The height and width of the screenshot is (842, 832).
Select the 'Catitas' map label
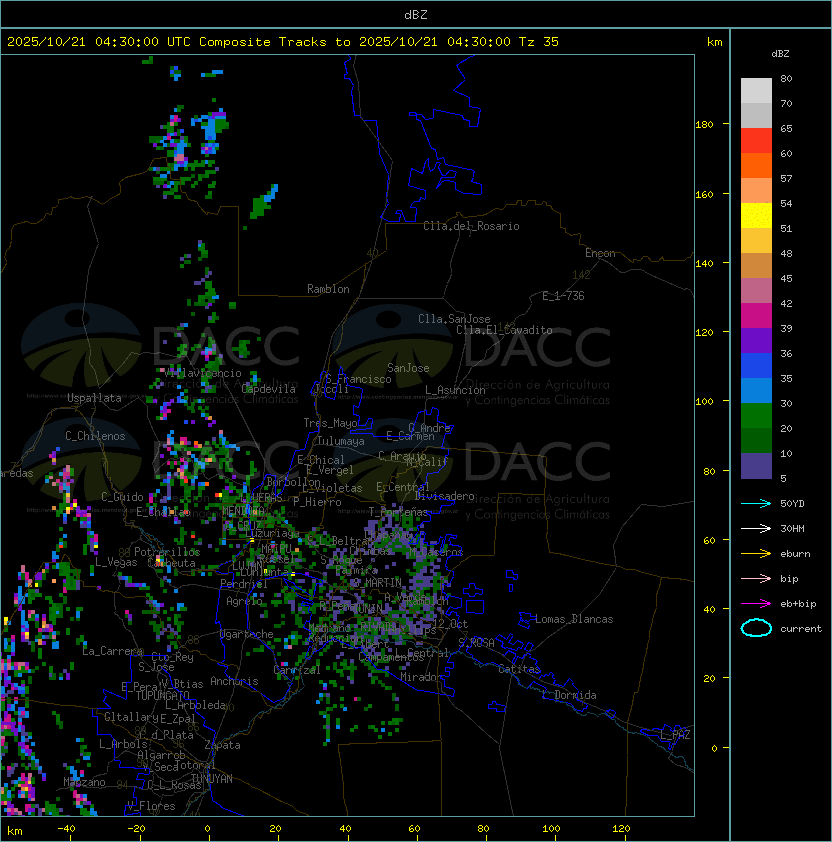pyautogui.click(x=519, y=669)
